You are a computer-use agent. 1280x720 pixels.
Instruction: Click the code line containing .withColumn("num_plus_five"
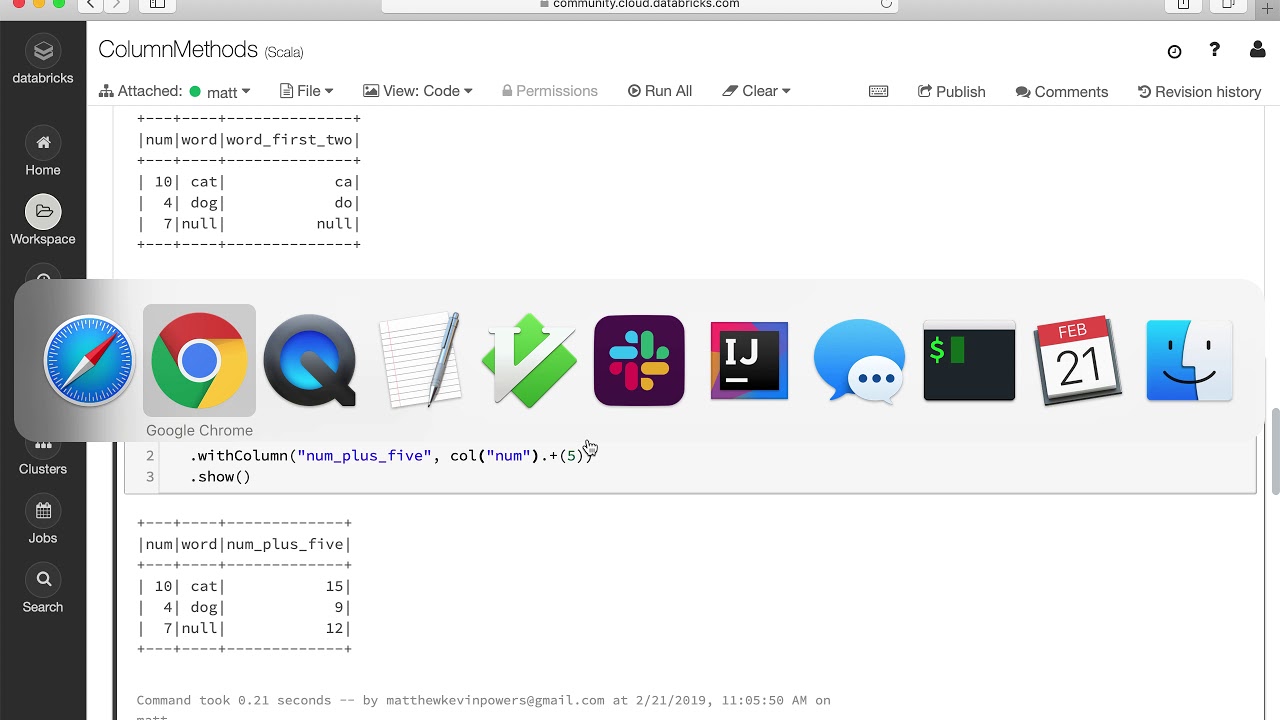click(392, 456)
